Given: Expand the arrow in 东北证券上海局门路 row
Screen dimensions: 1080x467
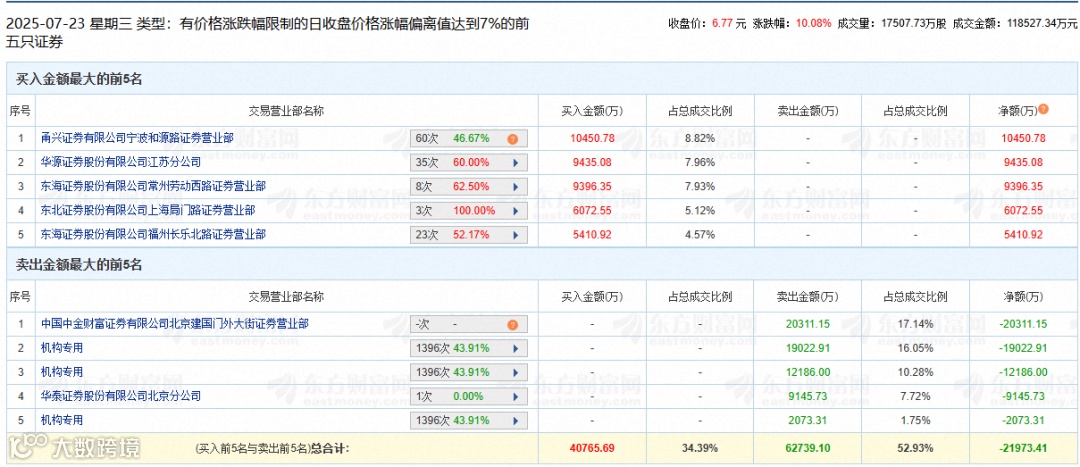Looking at the screenshot, I should click(515, 211).
